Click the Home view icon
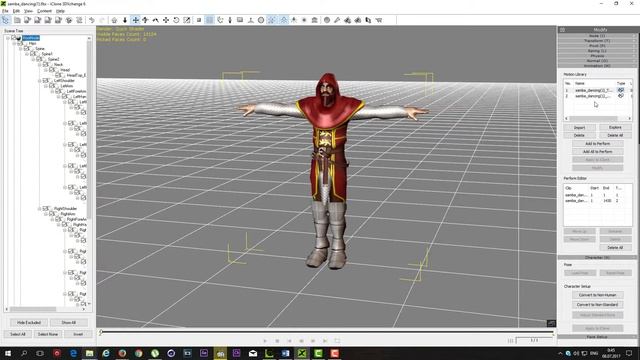The width and height of the screenshot is (640, 360). coord(114,20)
